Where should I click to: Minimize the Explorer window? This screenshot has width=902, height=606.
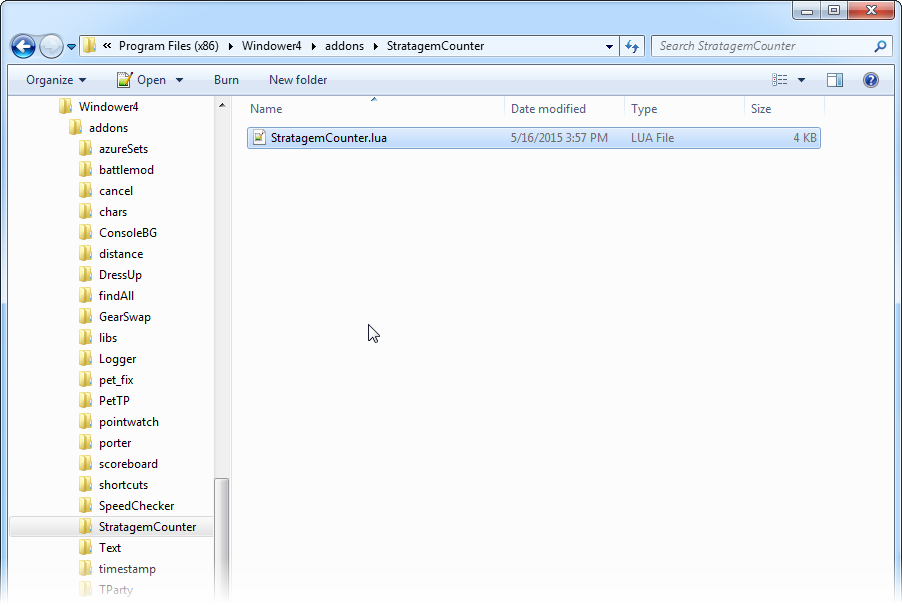point(807,10)
